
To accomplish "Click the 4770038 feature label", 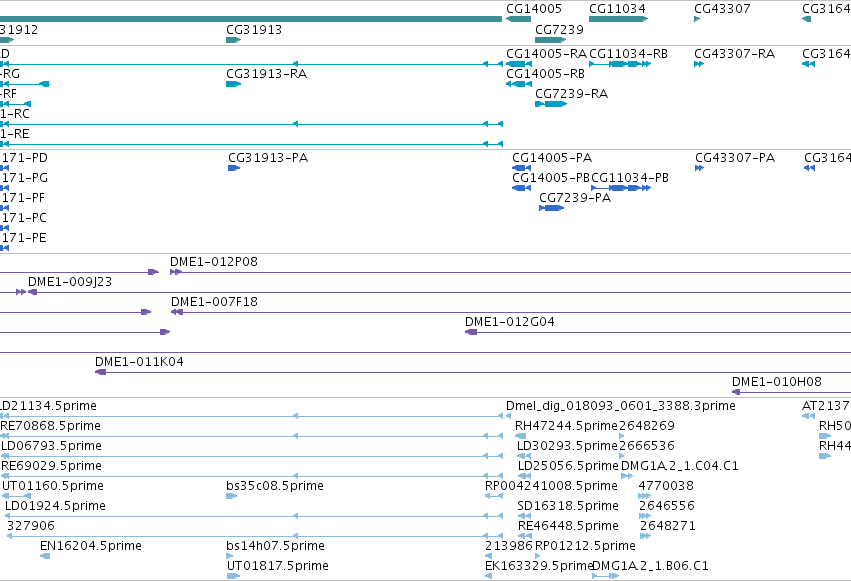I will tap(666, 486).
